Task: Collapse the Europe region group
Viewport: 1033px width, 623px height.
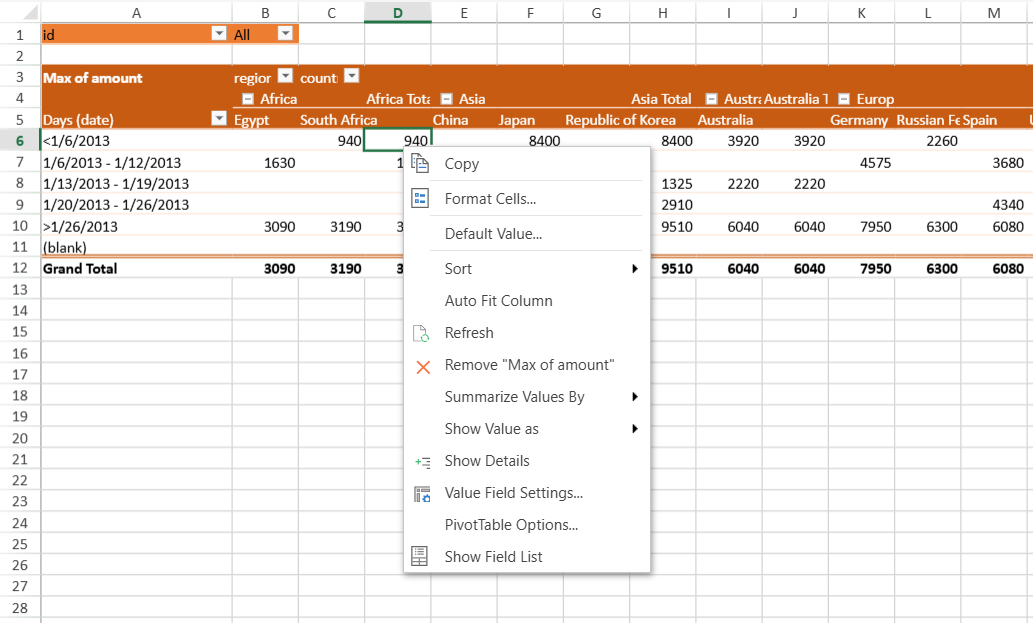Action: [x=844, y=99]
